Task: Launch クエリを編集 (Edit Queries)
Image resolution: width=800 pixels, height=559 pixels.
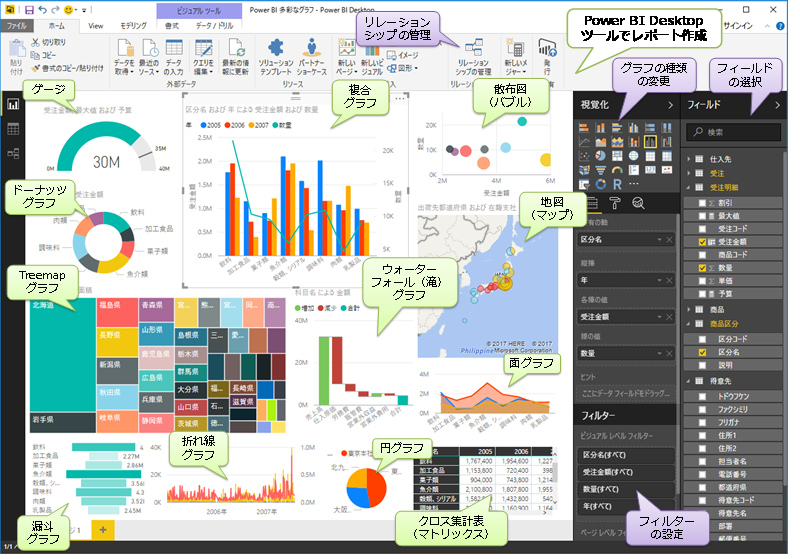Action: (x=203, y=57)
